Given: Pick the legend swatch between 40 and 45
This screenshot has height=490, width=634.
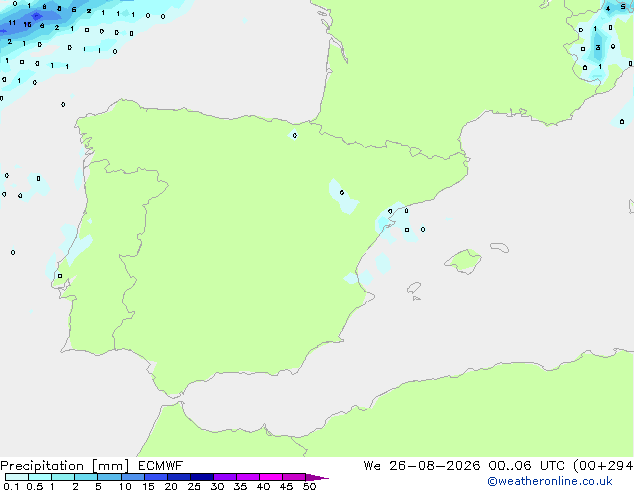Looking at the screenshot, I should click(x=271, y=477).
